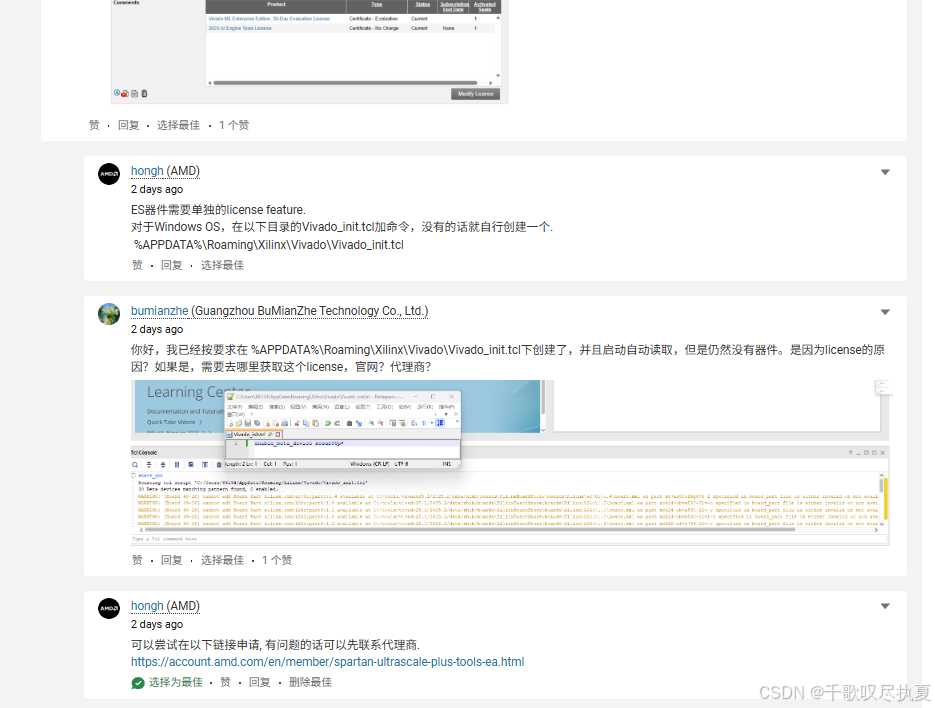Enlarge bumianzhe's Tcl Console screenshot
Viewport: 935px width, 708px height.
coord(510,462)
